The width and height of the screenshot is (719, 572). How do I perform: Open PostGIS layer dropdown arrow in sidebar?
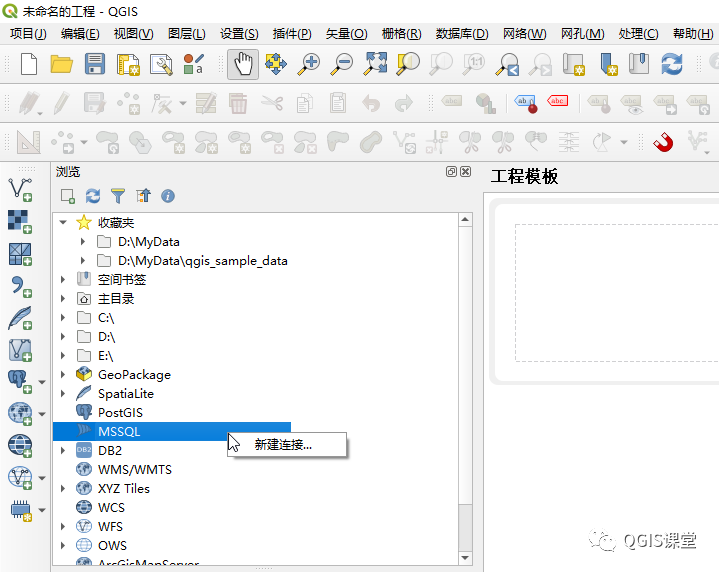(42, 382)
